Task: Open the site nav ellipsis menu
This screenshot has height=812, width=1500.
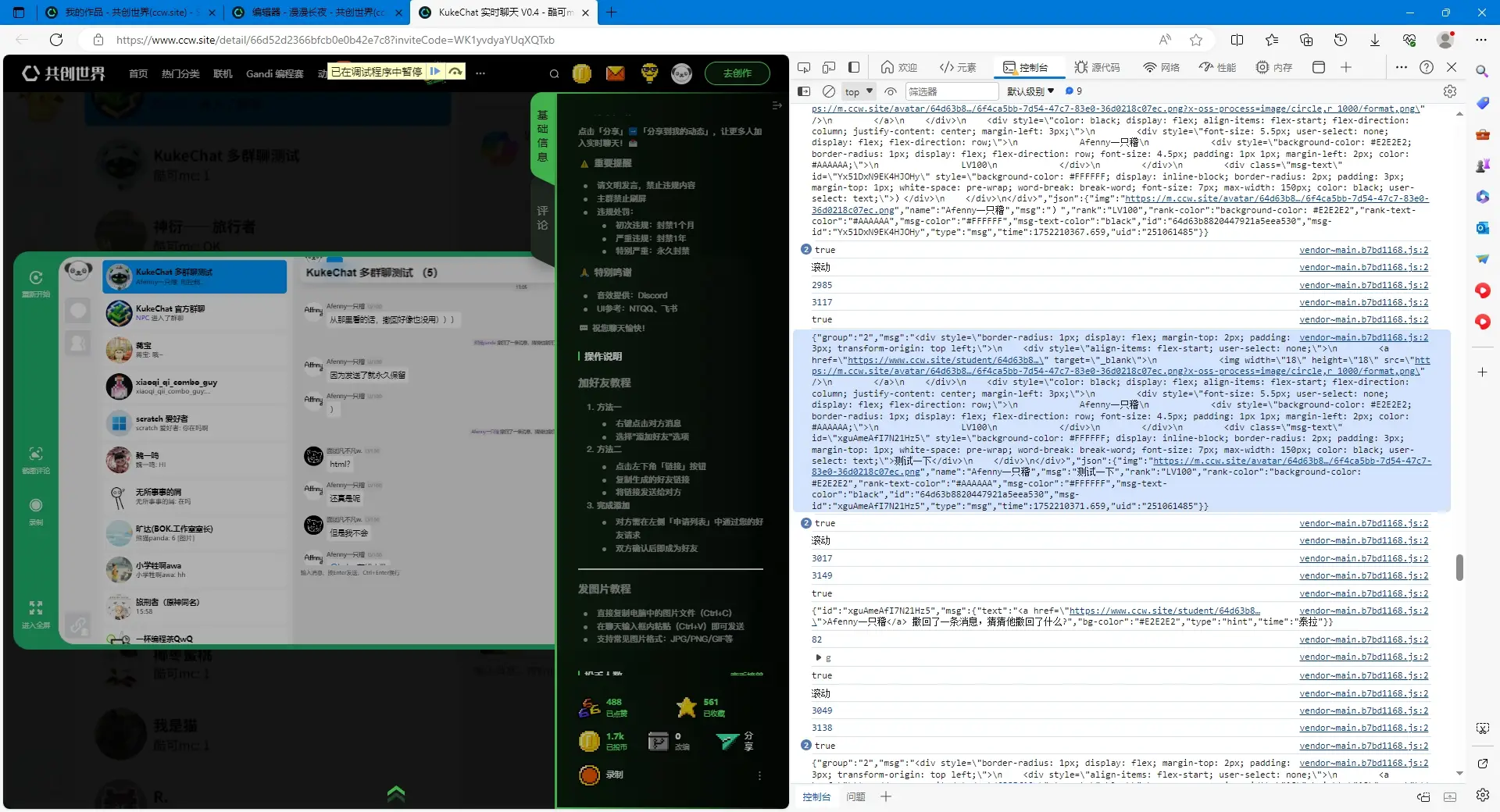Action: tap(480, 73)
